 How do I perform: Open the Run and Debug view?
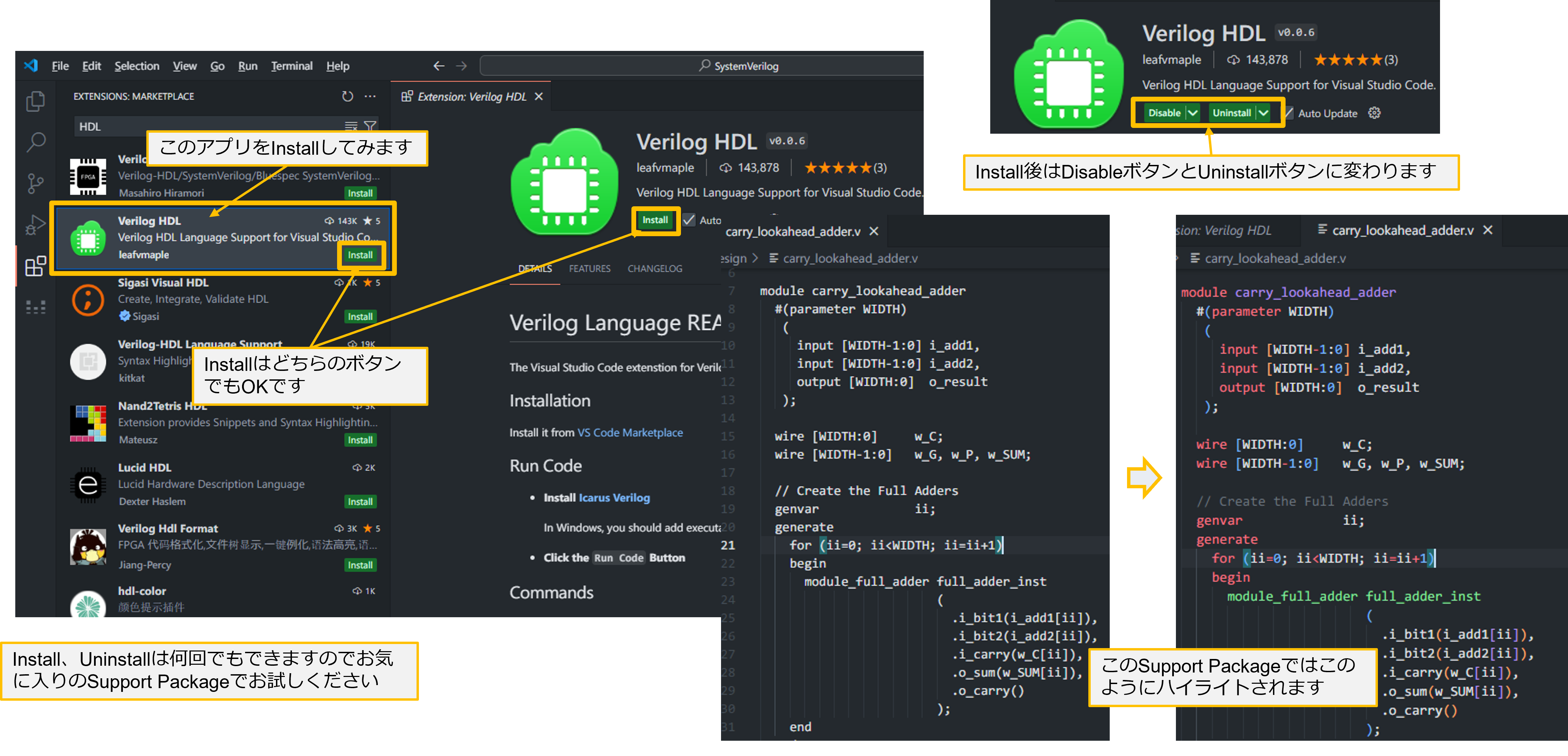click(35, 224)
